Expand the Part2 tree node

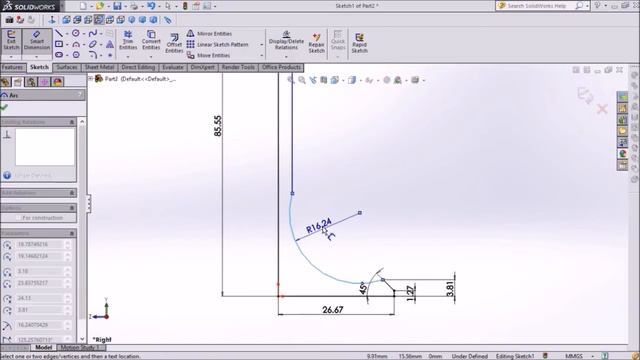[91, 78]
